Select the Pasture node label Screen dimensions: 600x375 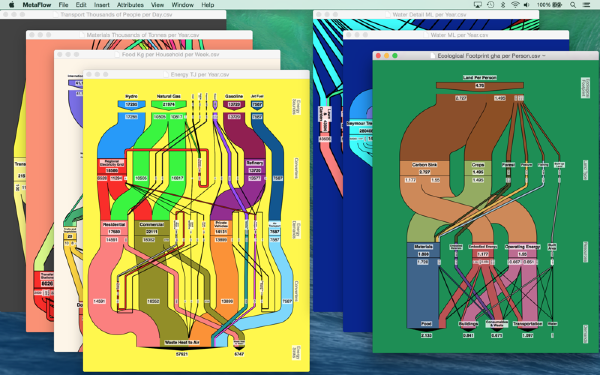[527, 165]
